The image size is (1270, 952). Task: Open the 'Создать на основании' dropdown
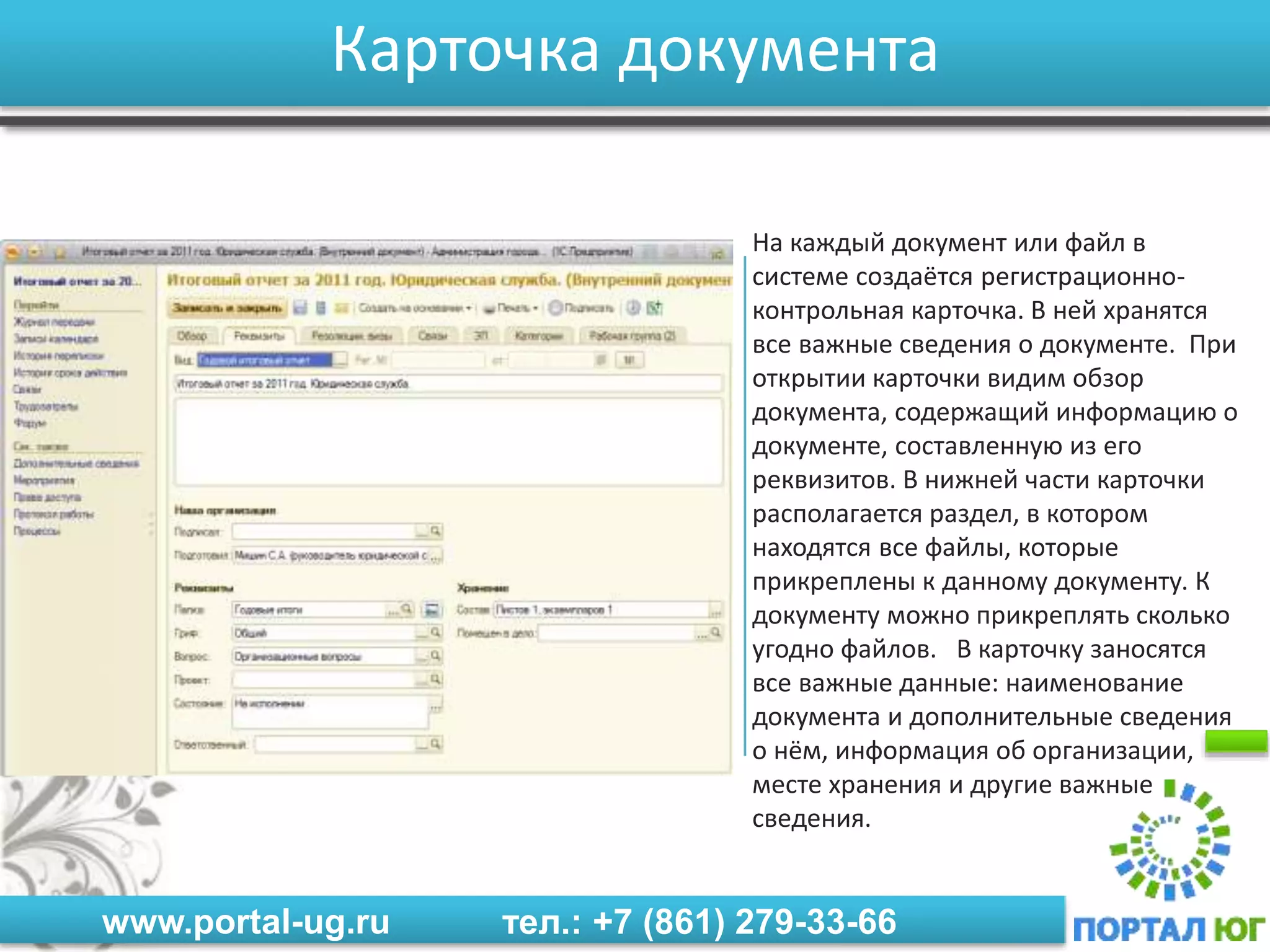[415, 308]
